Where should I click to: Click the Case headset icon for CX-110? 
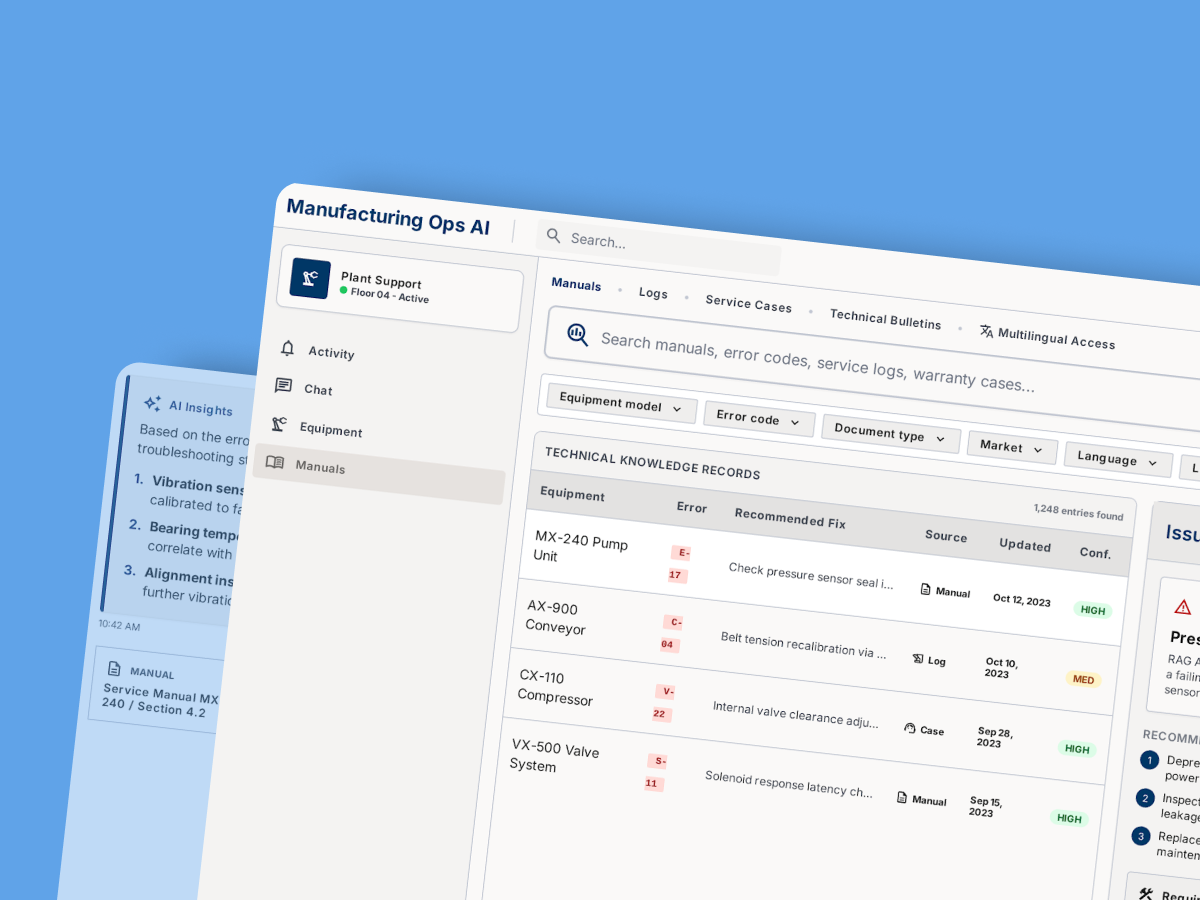click(910, 728)
